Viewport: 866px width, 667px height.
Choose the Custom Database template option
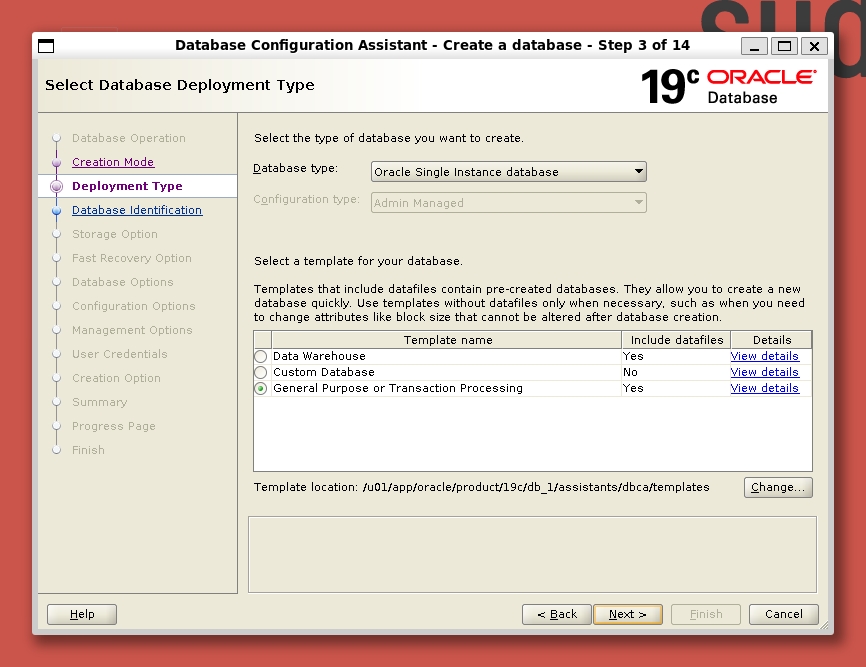pyautogui.click(x=261, y=373)
